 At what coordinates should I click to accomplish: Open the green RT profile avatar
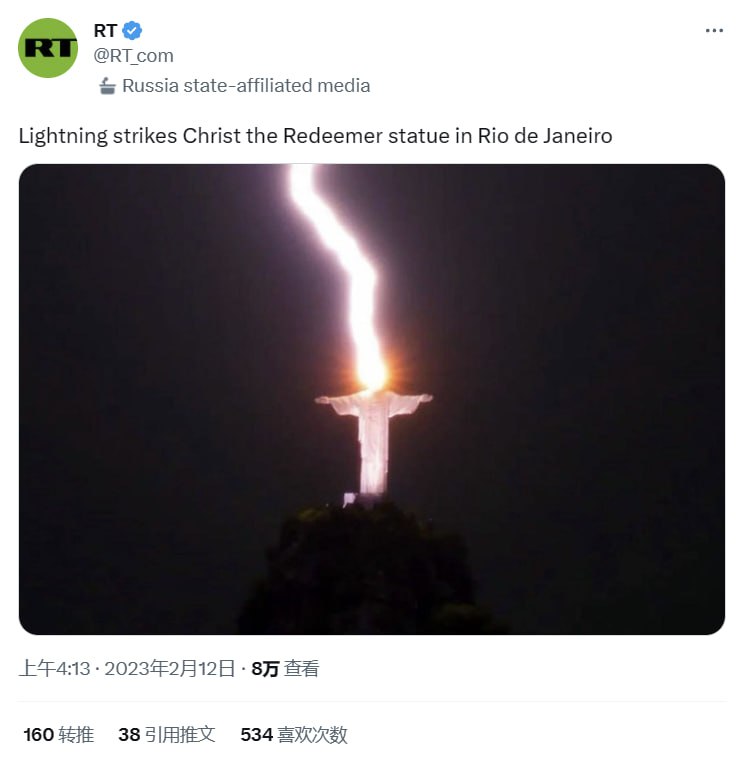tap(48, 48)
